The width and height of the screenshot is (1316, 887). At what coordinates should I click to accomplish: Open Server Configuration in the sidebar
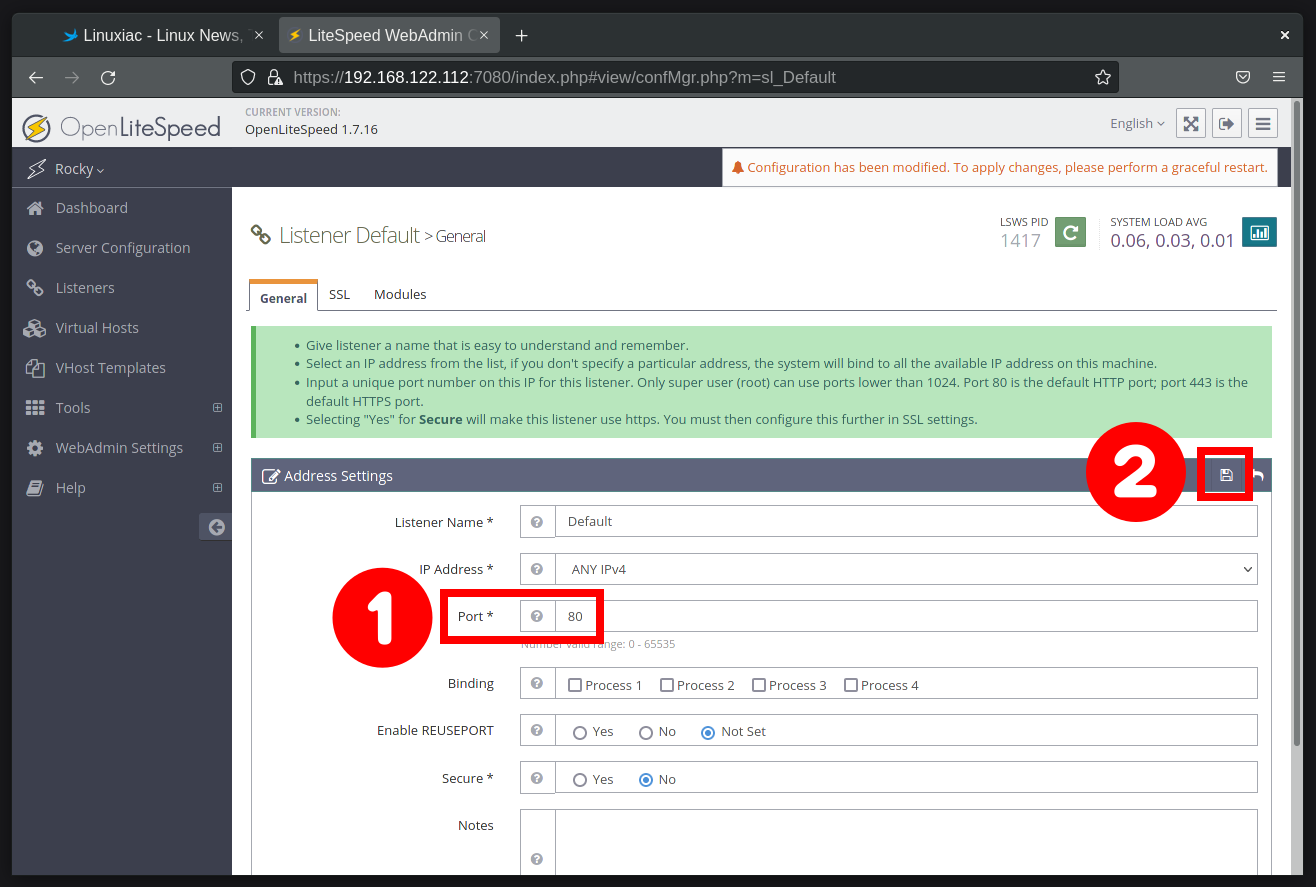click(124, 247)
